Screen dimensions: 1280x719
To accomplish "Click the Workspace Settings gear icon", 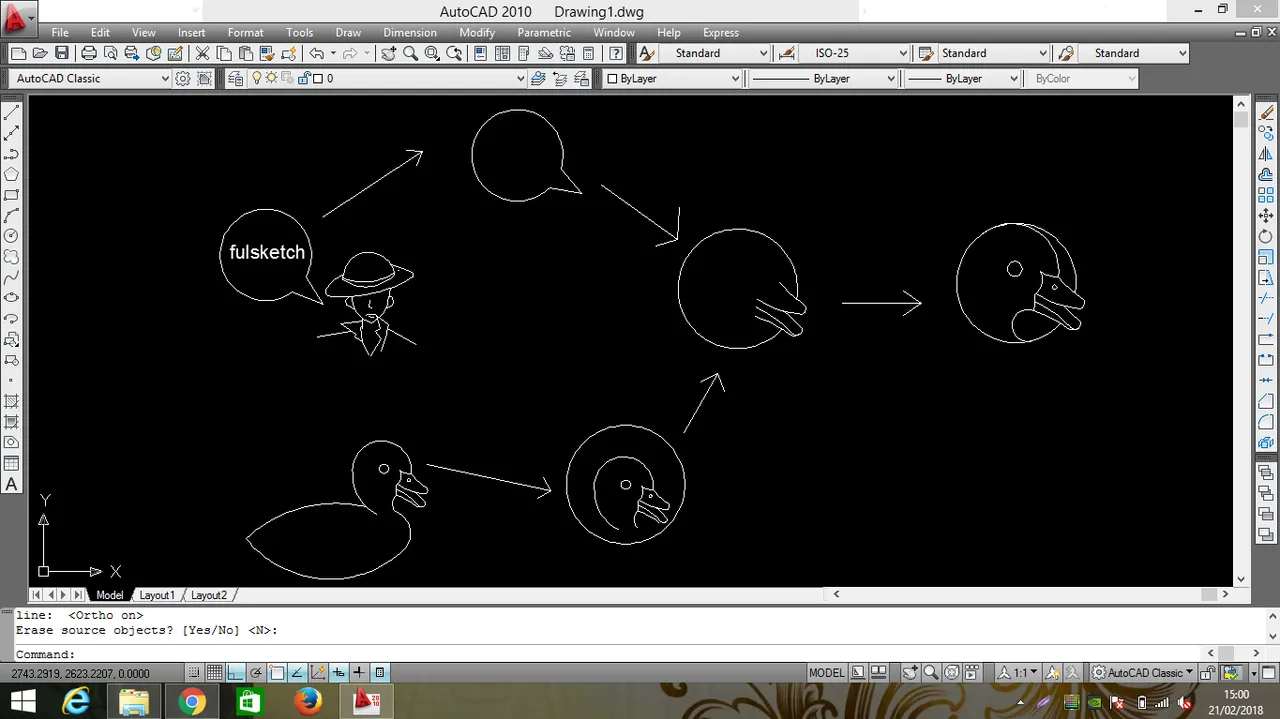I will [183, 78].
